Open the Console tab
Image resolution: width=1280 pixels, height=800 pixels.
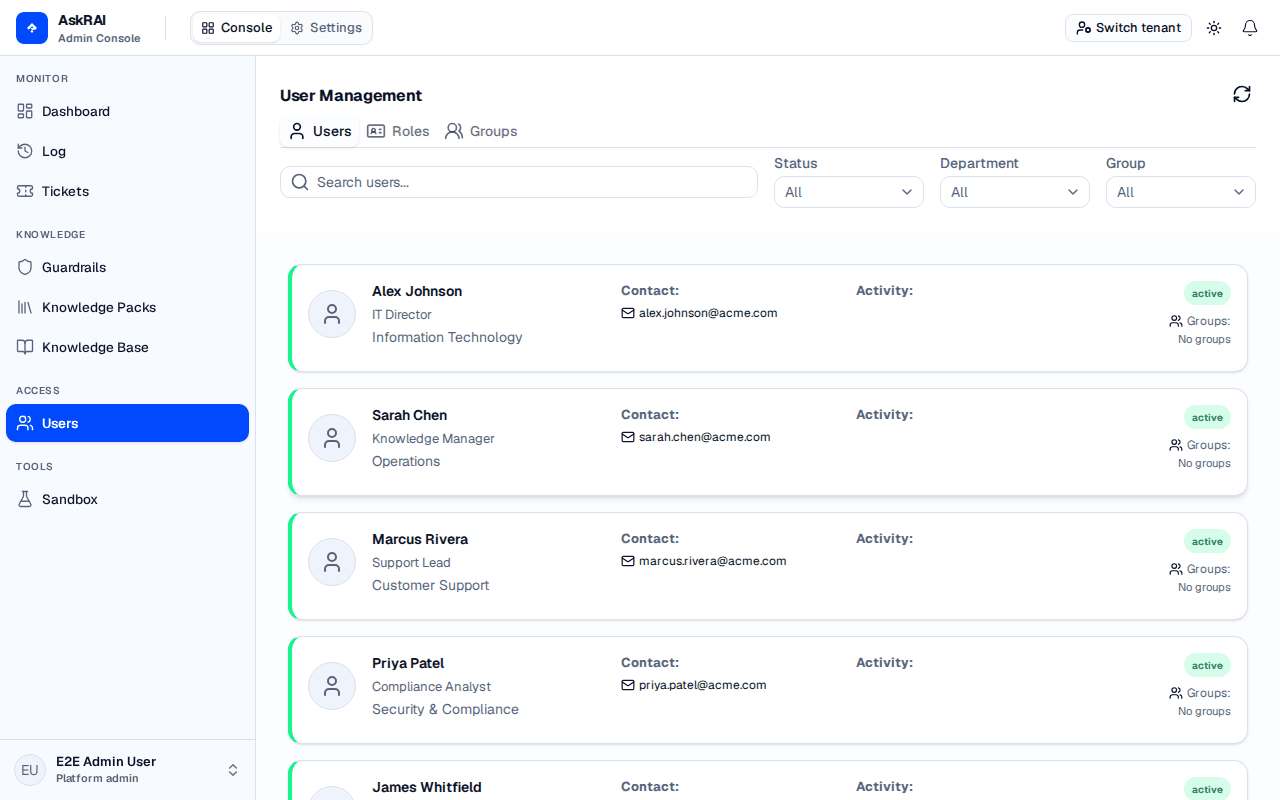click(x=237, y=28)
